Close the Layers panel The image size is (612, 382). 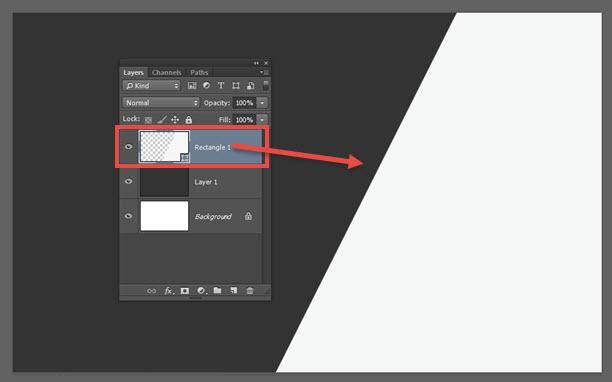click(266, 63)
